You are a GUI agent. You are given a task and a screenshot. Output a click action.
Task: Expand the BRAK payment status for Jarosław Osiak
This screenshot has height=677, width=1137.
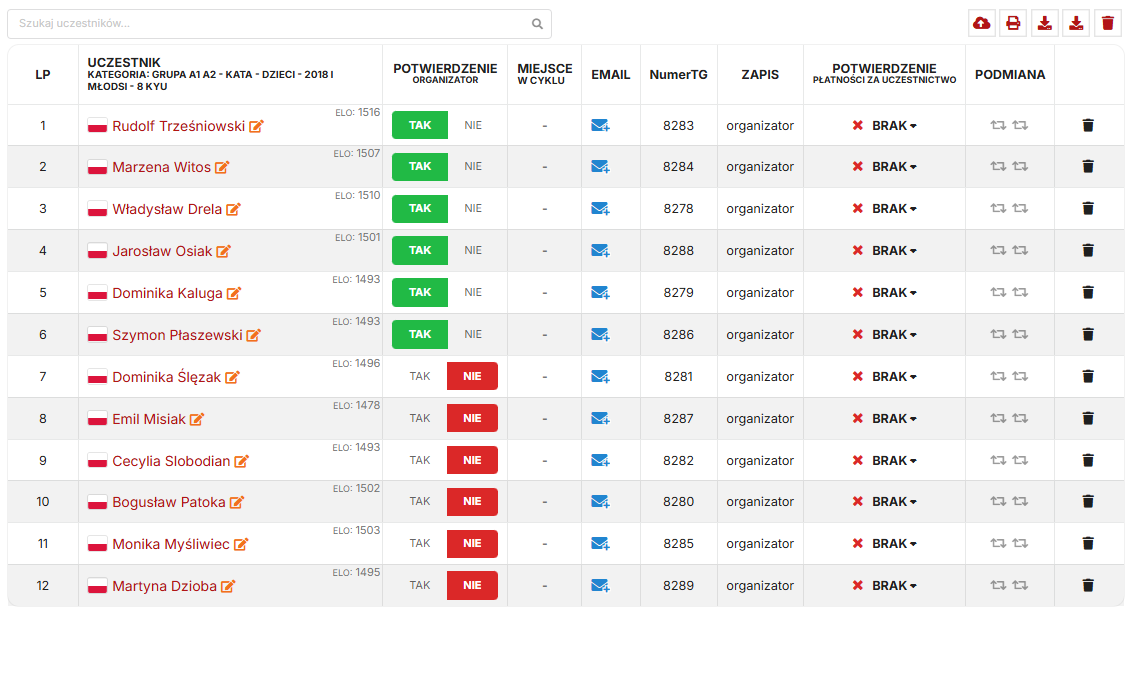click(894, 251)
